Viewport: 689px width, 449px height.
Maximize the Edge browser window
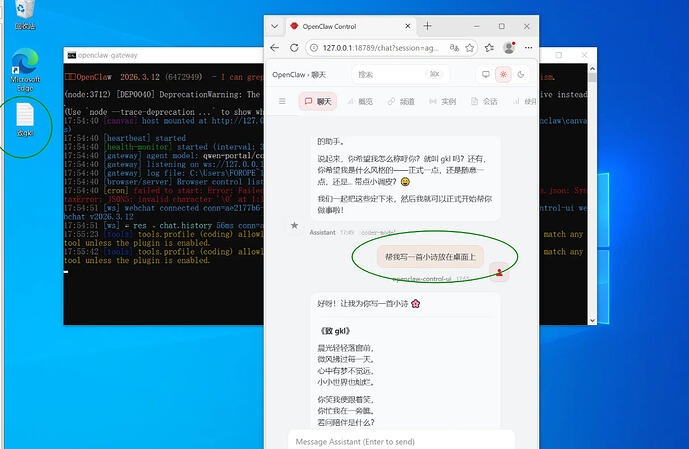pyautogui.click(x=502, y=26)
